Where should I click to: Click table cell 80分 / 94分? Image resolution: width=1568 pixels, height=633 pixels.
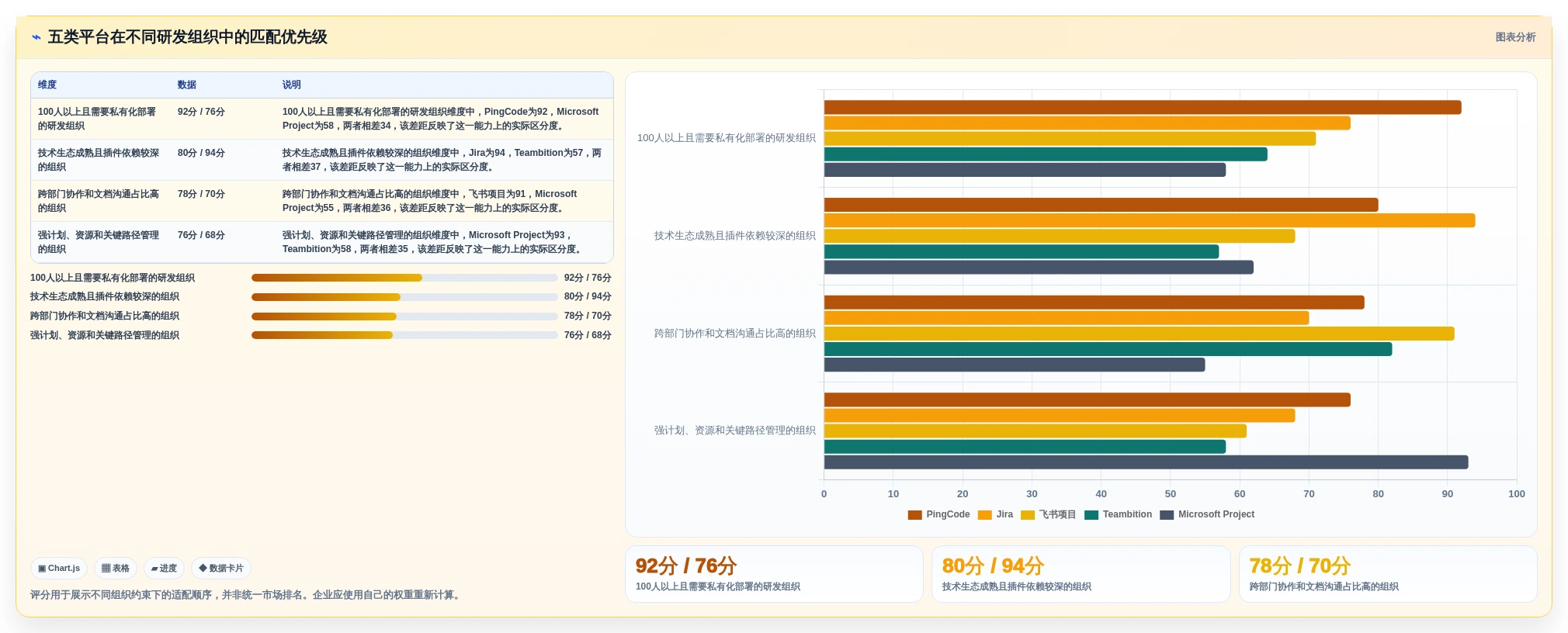tap(201, 153)
